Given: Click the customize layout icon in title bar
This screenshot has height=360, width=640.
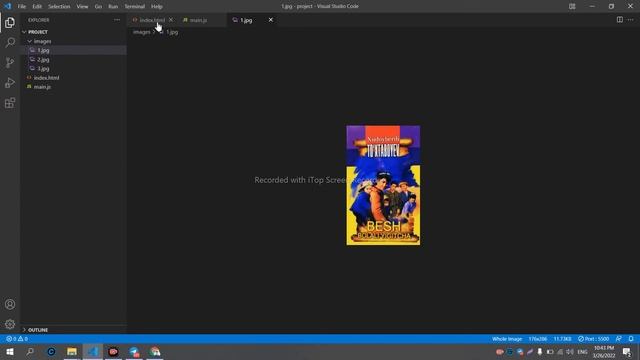Looking at the screenshot, I should [x=572, y=6].
